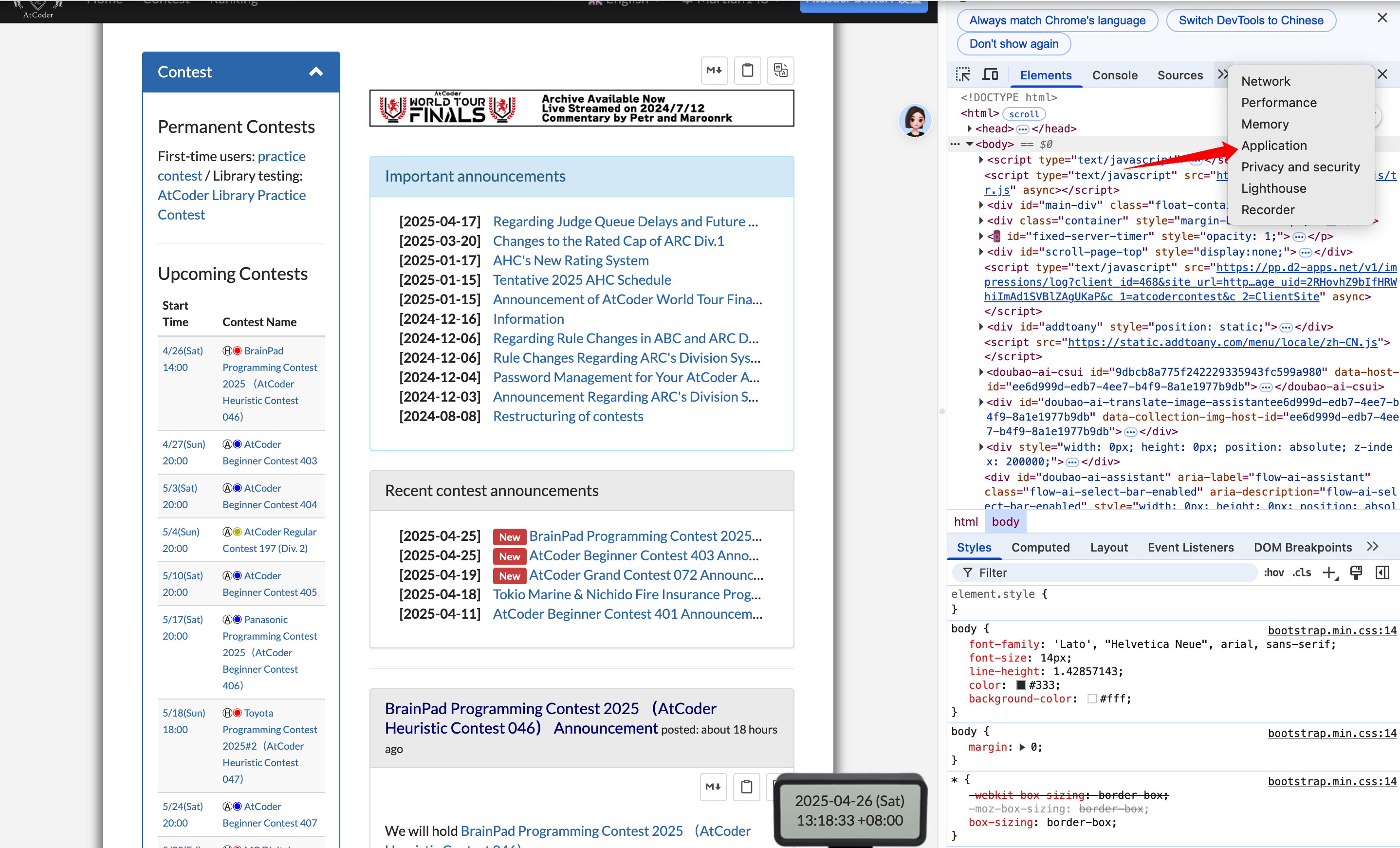This screenshot has width=1400, height=848.
Task: Show more Styles pane tabs chevron
Action: click(x=1373, y=547)
